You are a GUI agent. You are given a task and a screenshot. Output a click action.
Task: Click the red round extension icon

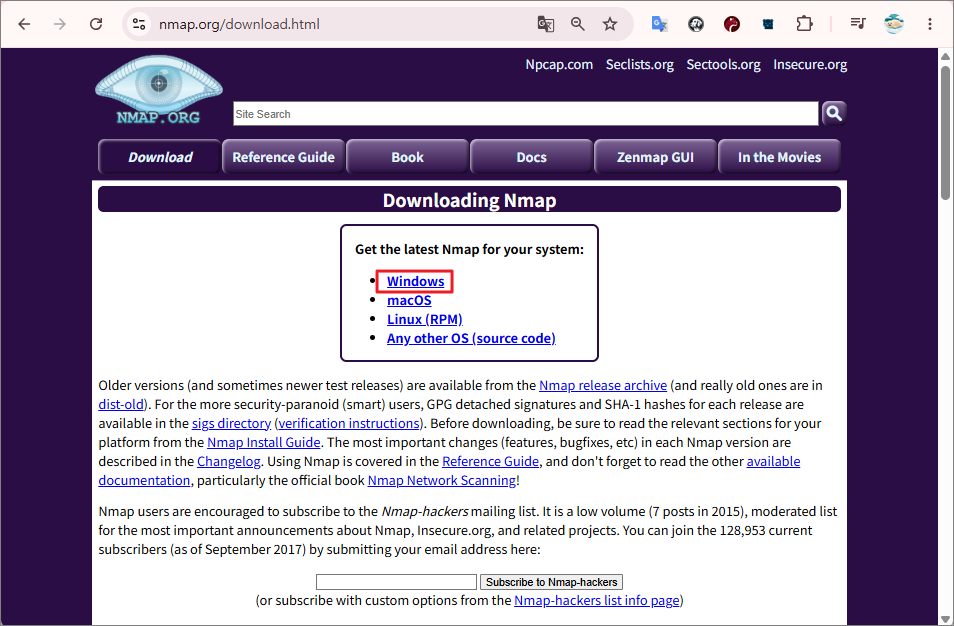(731, 24)
